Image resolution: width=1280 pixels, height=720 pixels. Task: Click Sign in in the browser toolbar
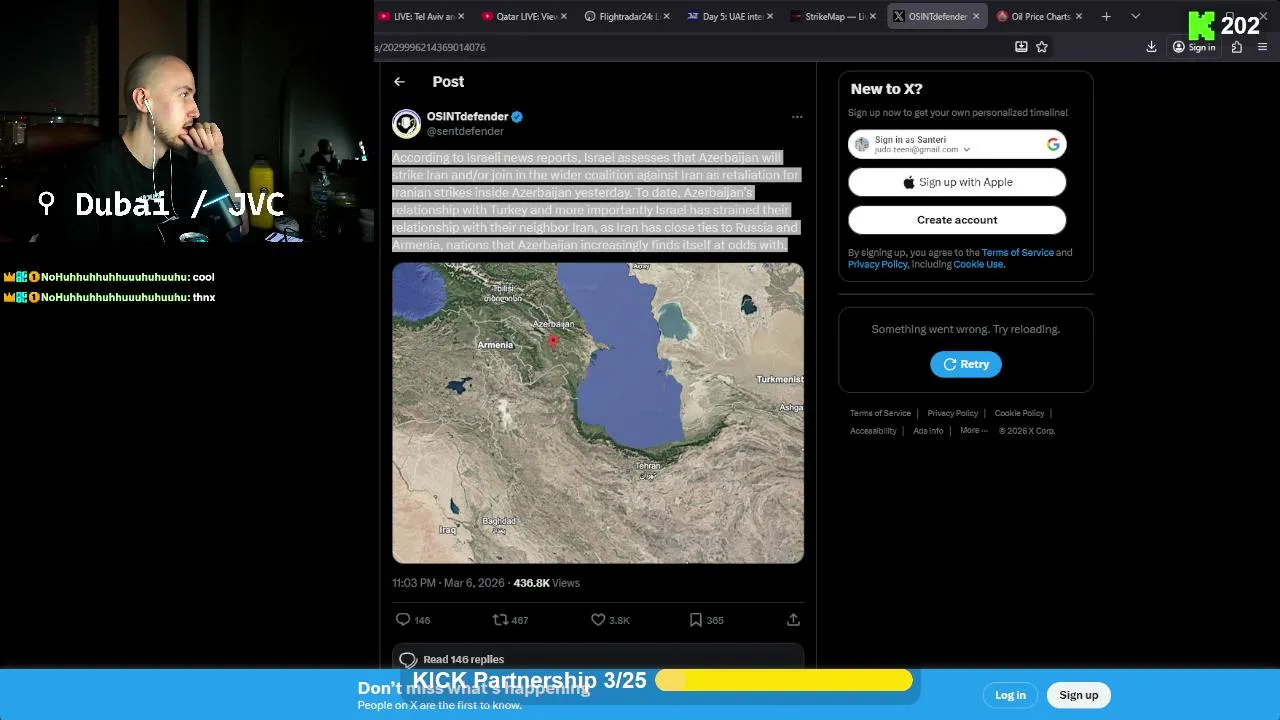(x=1194, y=47)
